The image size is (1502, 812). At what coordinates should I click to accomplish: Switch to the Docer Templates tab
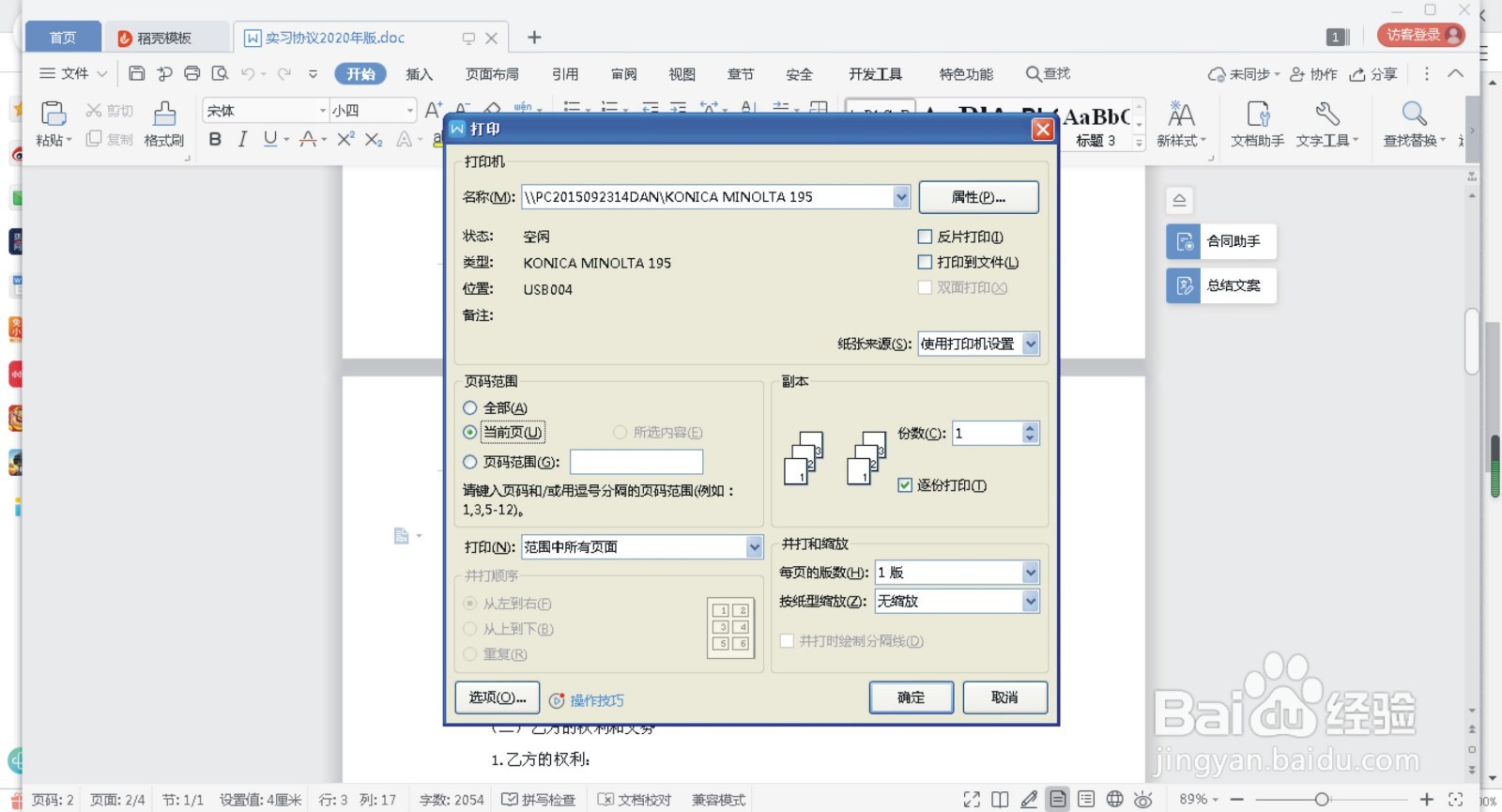165,38
